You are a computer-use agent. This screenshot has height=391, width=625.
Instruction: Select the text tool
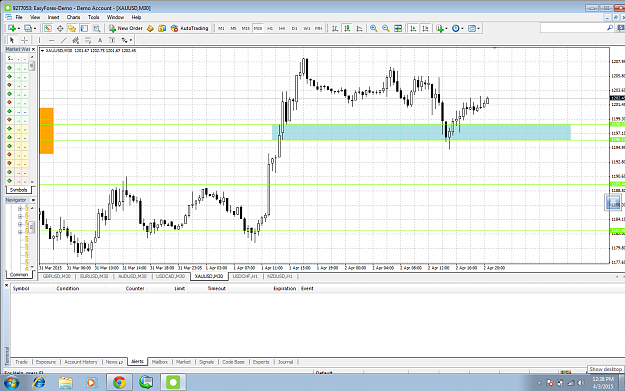[x=100, y=40]
